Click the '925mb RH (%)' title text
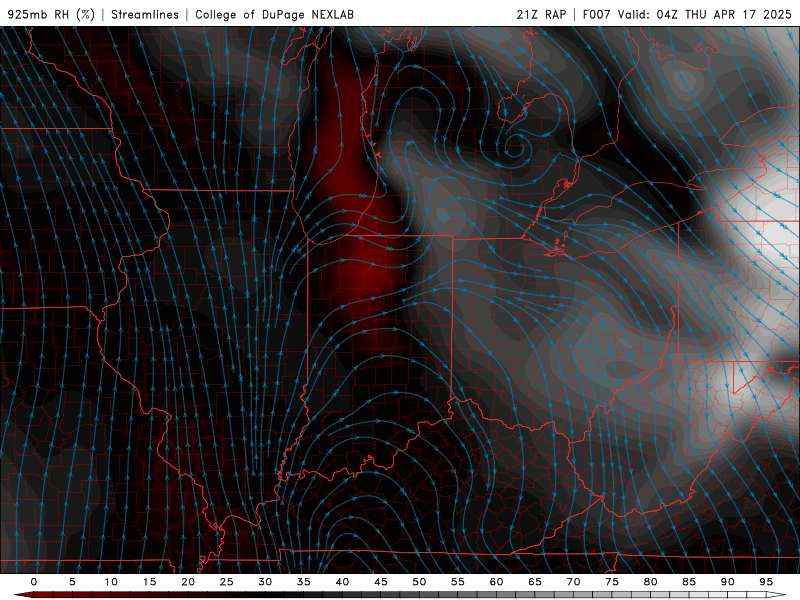 [52, 14]
